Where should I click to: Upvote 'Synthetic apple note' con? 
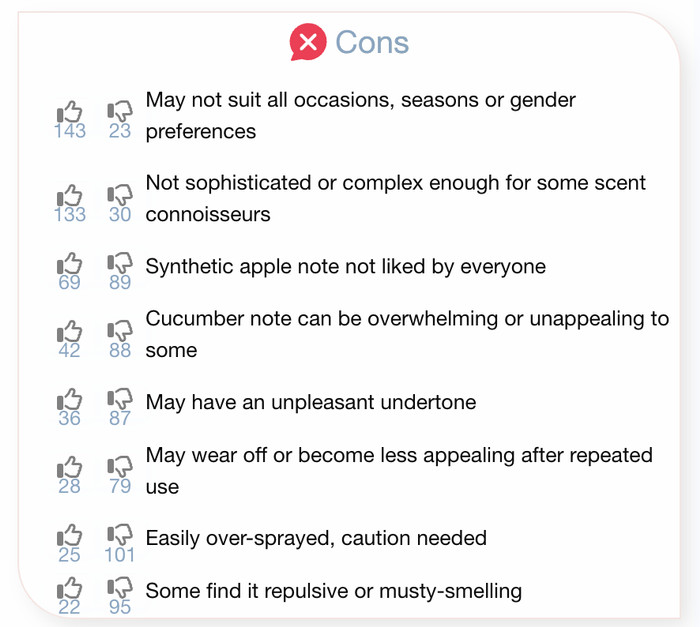tap(70, 263)
